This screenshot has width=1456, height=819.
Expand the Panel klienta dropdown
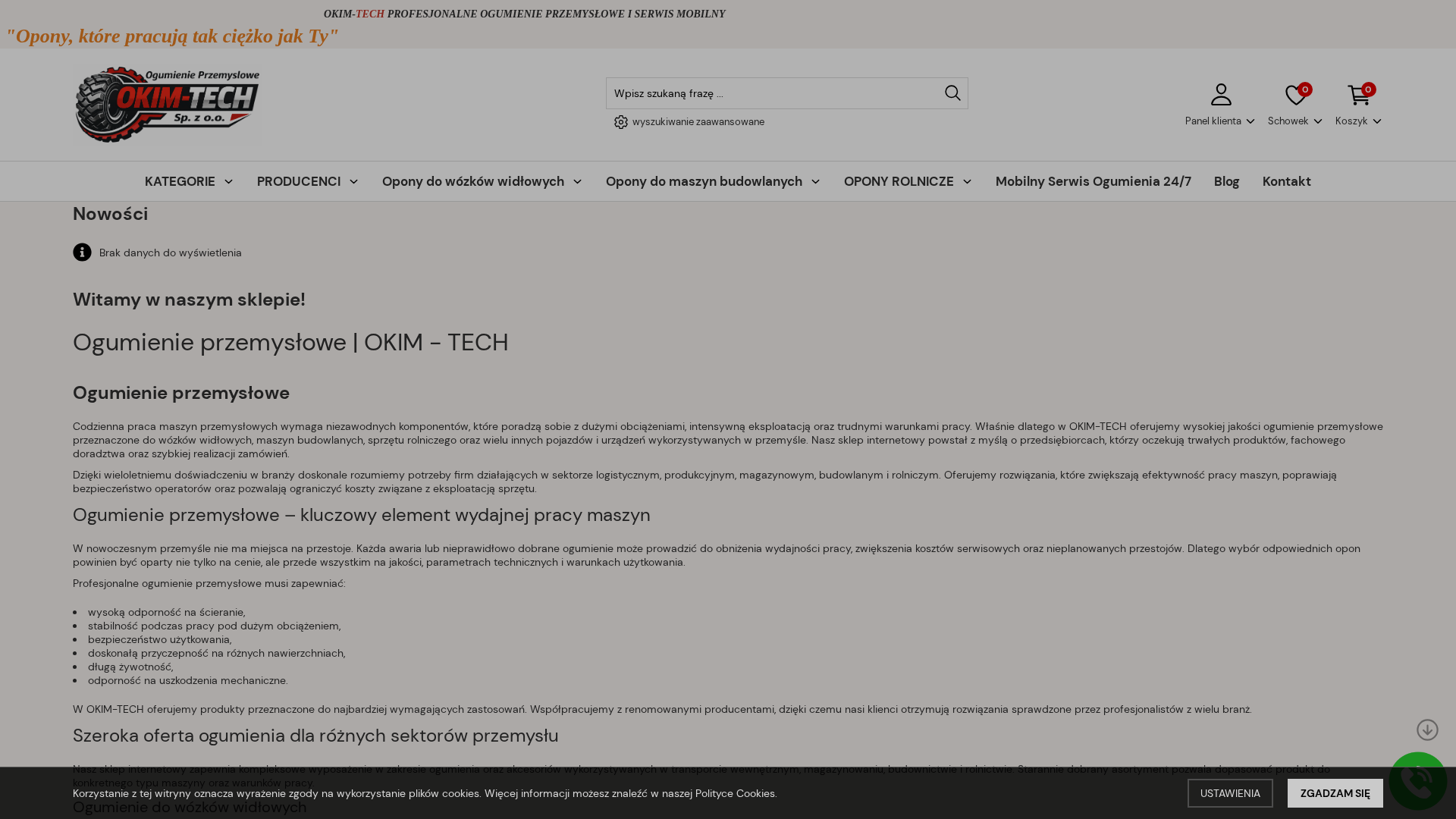pos(1219,121)
